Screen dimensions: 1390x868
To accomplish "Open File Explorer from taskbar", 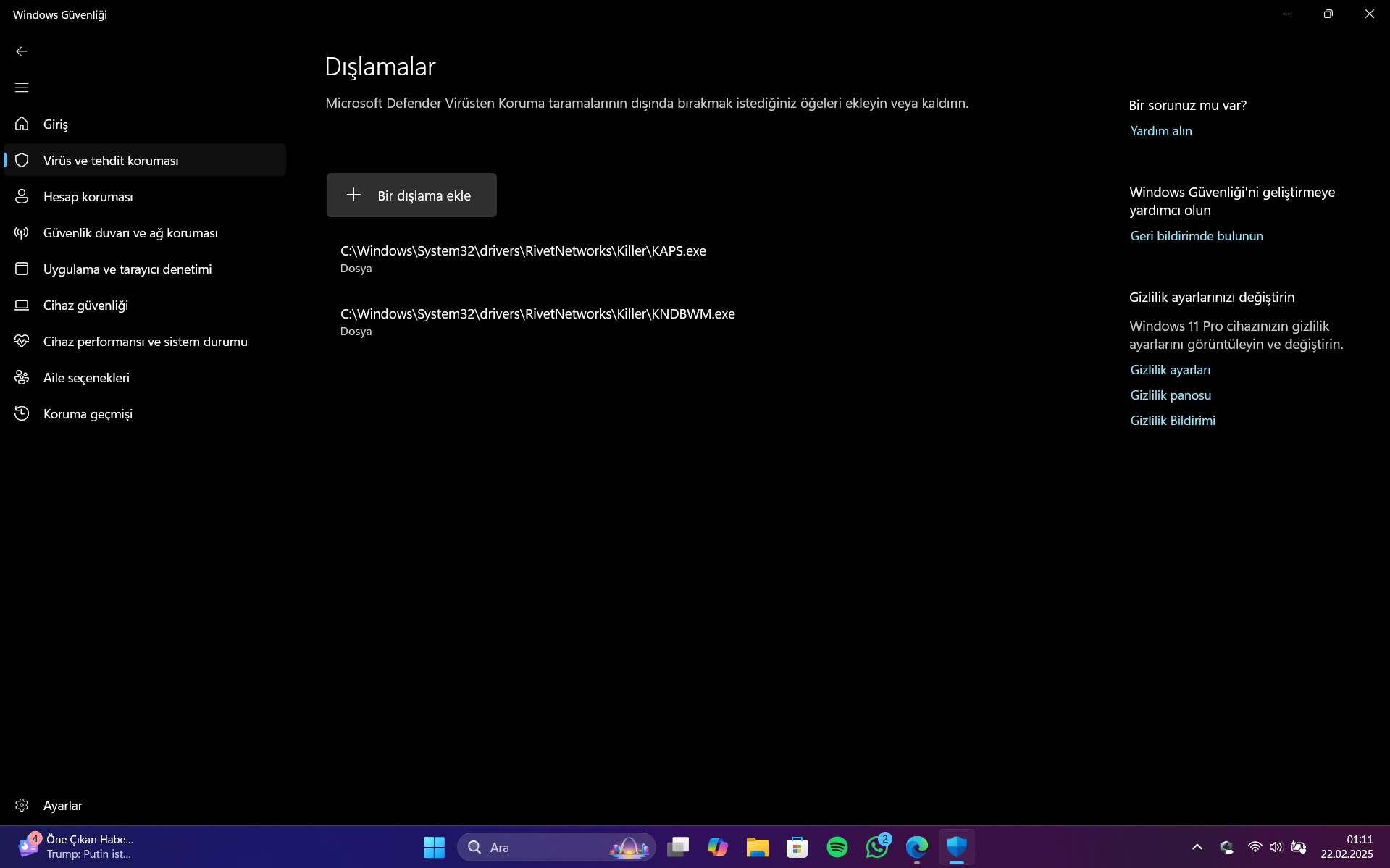I will coord(758,847).
